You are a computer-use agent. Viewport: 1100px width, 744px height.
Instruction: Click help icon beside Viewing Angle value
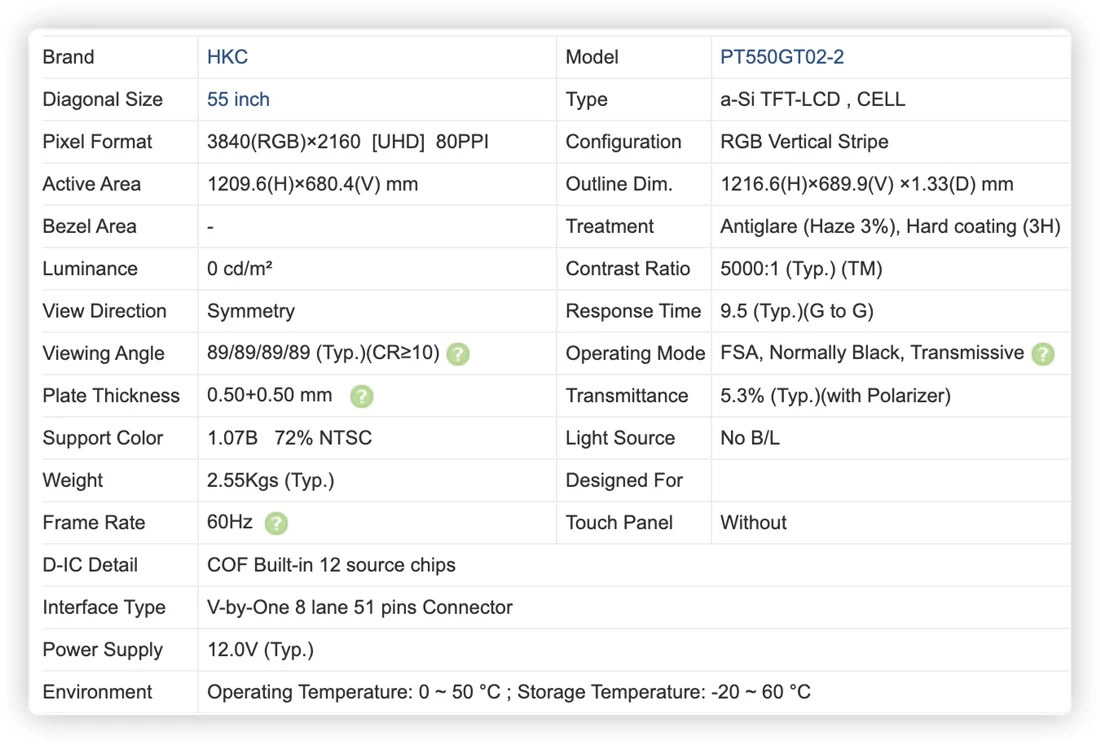click(x=458, y=354)
